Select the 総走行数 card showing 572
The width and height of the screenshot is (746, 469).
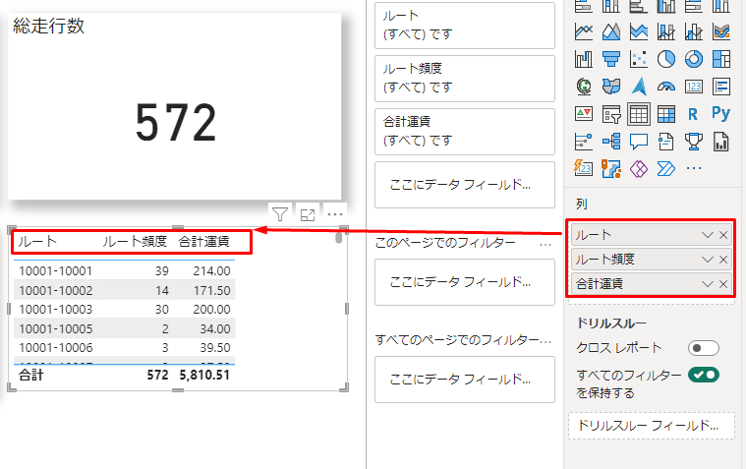[x=174, y=106]
